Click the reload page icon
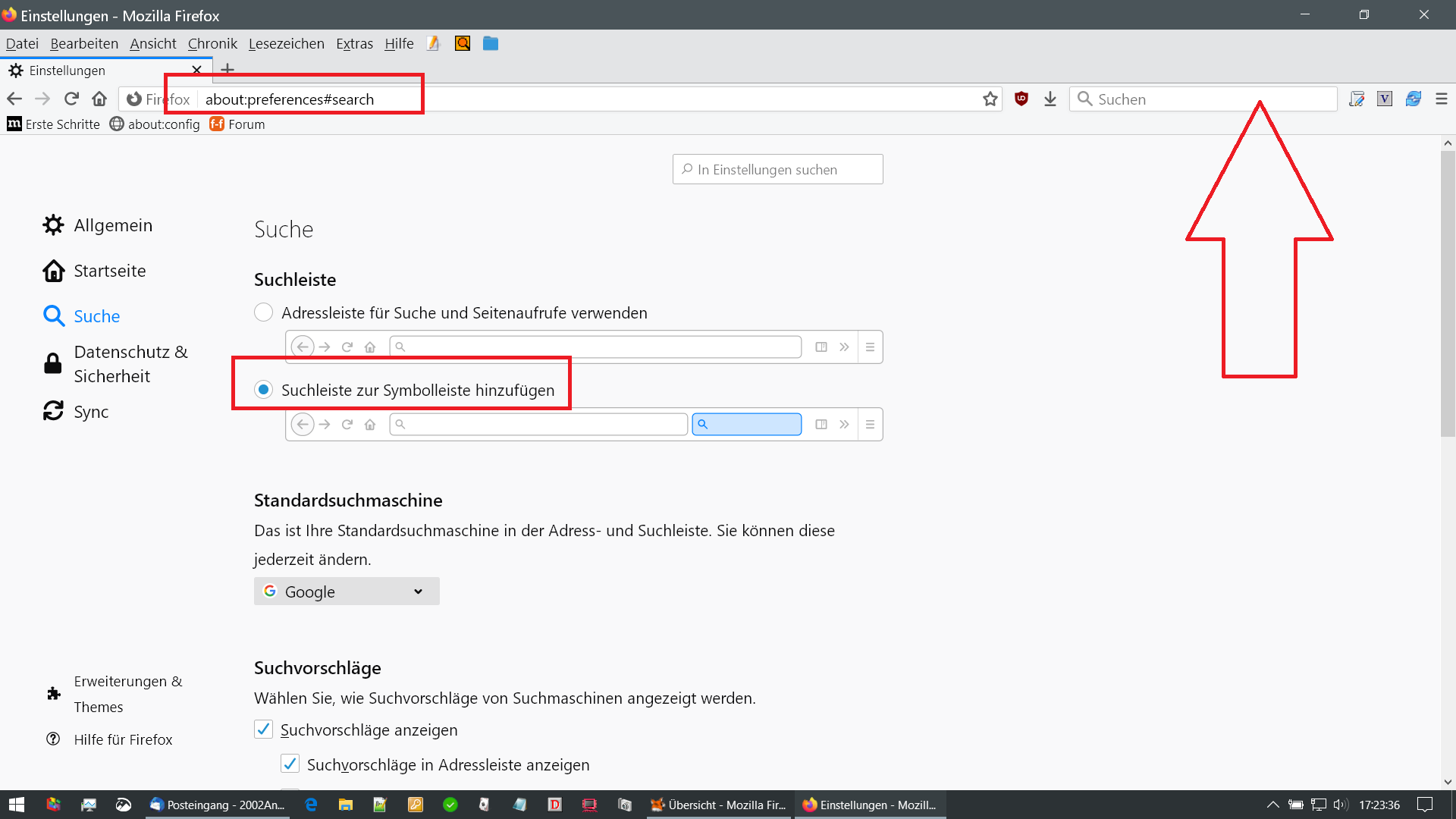Screen dimensions: 1456x819 (71, 99)
